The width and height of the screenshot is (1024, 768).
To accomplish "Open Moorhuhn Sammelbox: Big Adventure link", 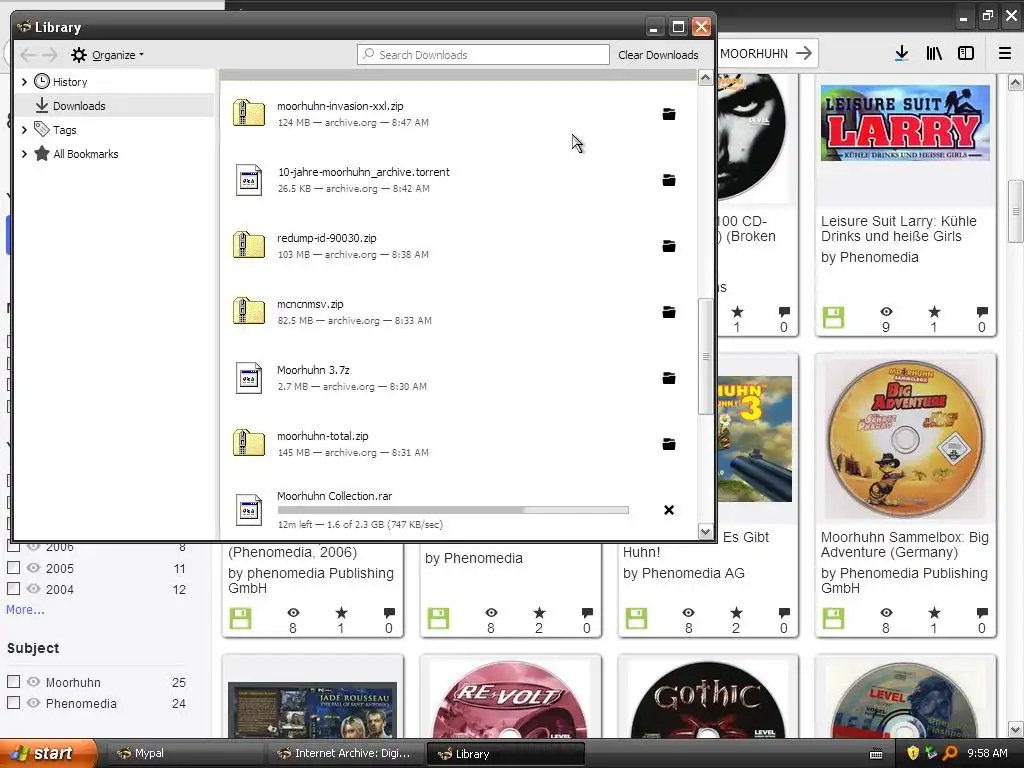I will pos(904,545).
